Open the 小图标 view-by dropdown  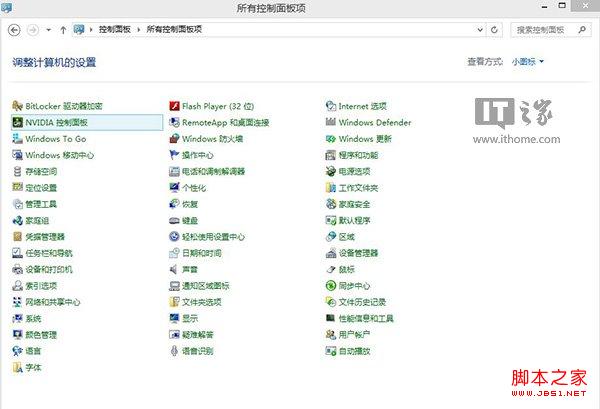pos(528,62)
